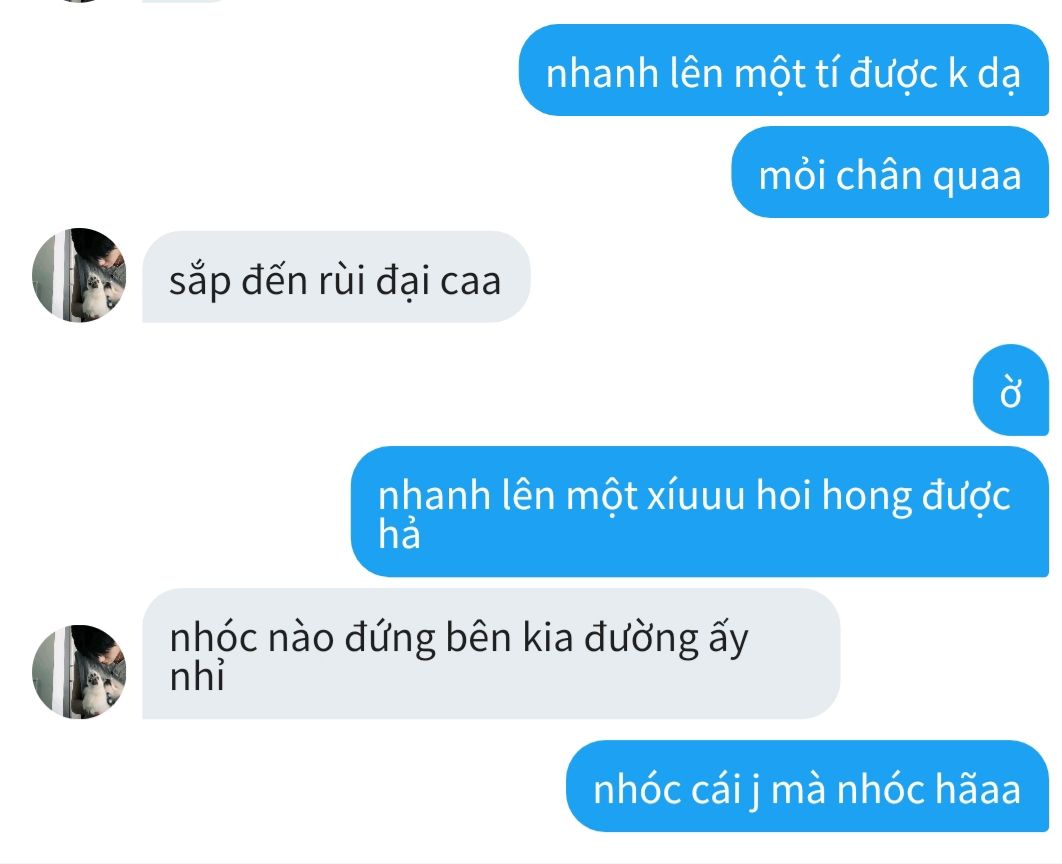Tap the word "nhỉ" in the gray bubble
The height and width of the screenshot is (864, 1062).
pos(196,676)
